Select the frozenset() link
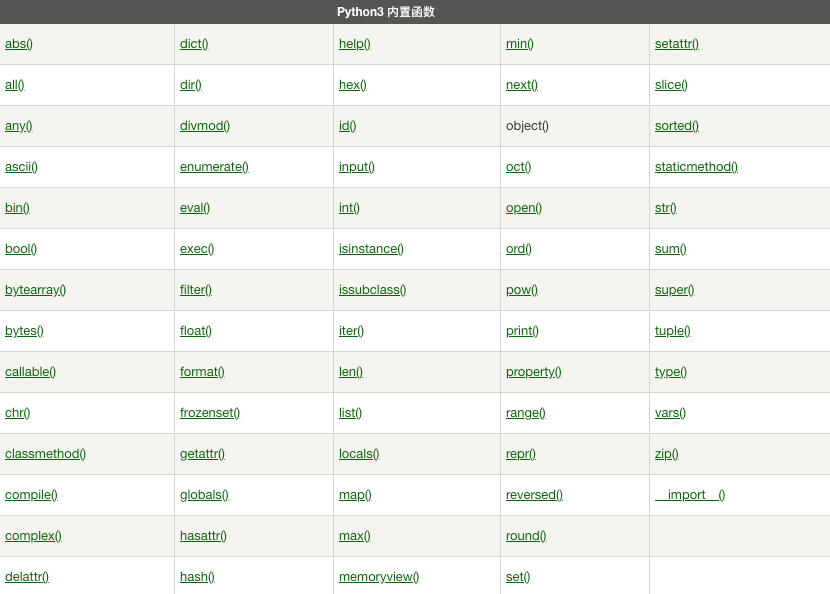This screenshot has width=830, height=594. point(210,413)
